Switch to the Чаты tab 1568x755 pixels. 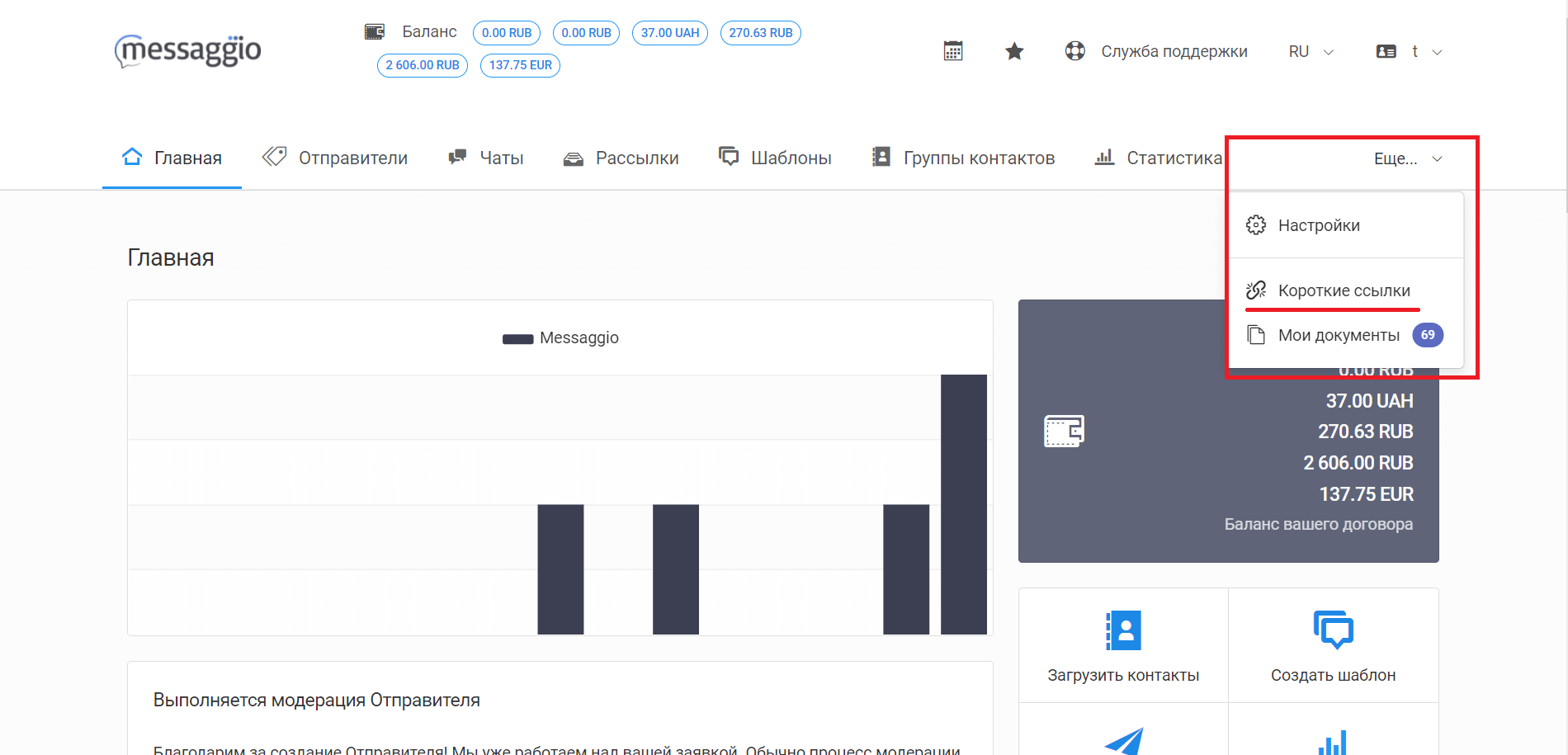point(485,158)
